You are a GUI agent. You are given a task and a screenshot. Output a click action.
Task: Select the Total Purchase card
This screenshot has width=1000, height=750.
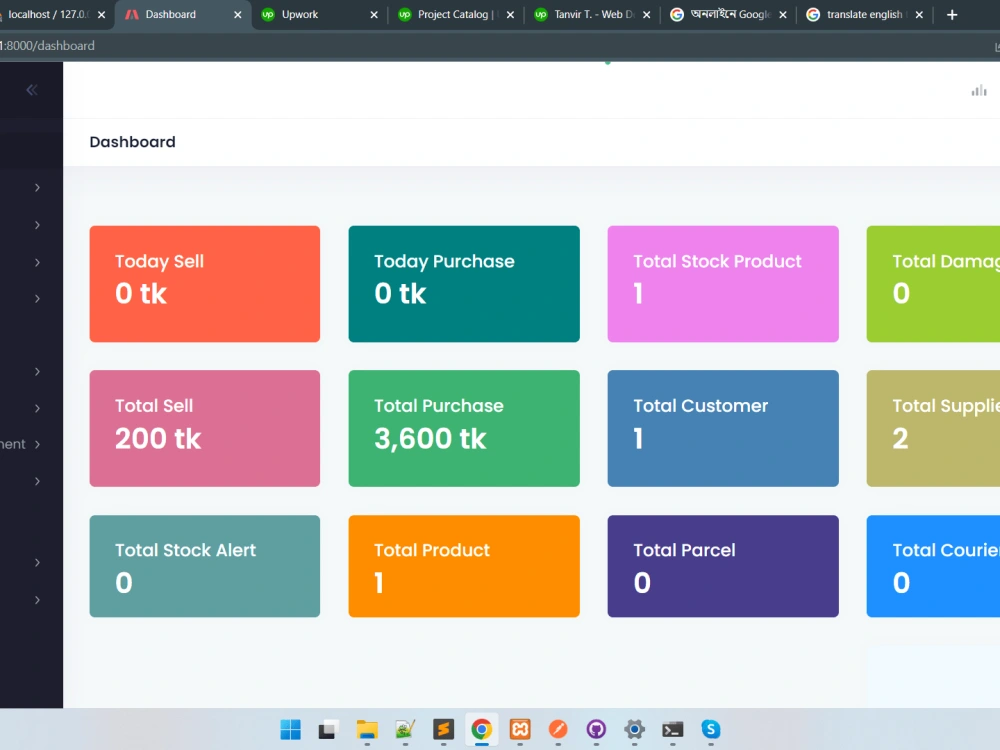[x=464, y=429]
